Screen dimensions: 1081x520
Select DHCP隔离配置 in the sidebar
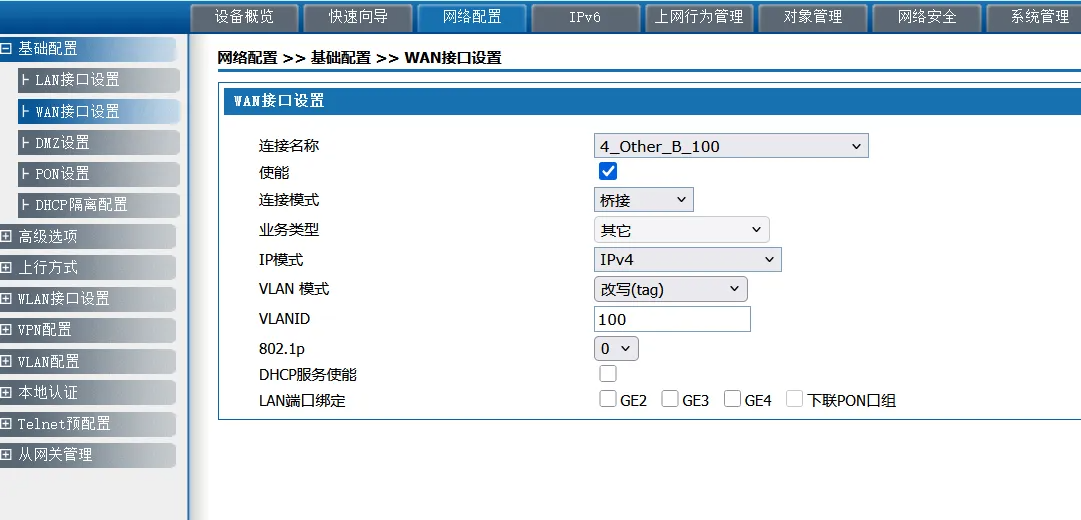pos(99,205)
